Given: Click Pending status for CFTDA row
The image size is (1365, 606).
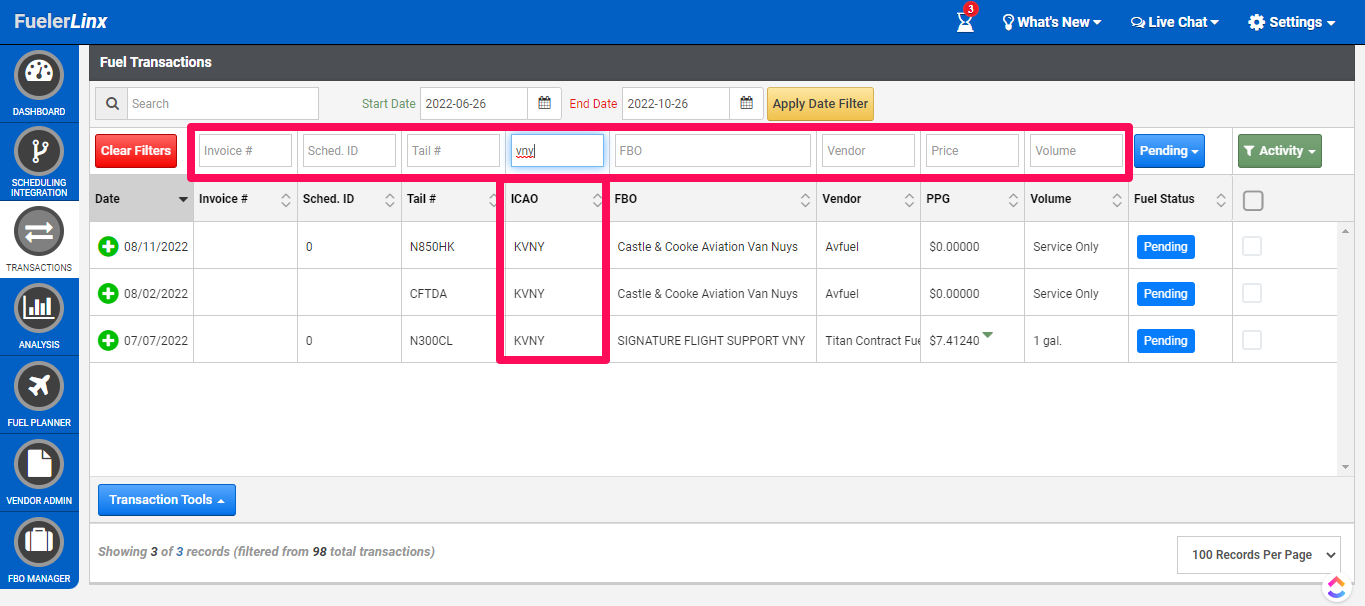Looking at the screenshot, I should click(1165, 294).
